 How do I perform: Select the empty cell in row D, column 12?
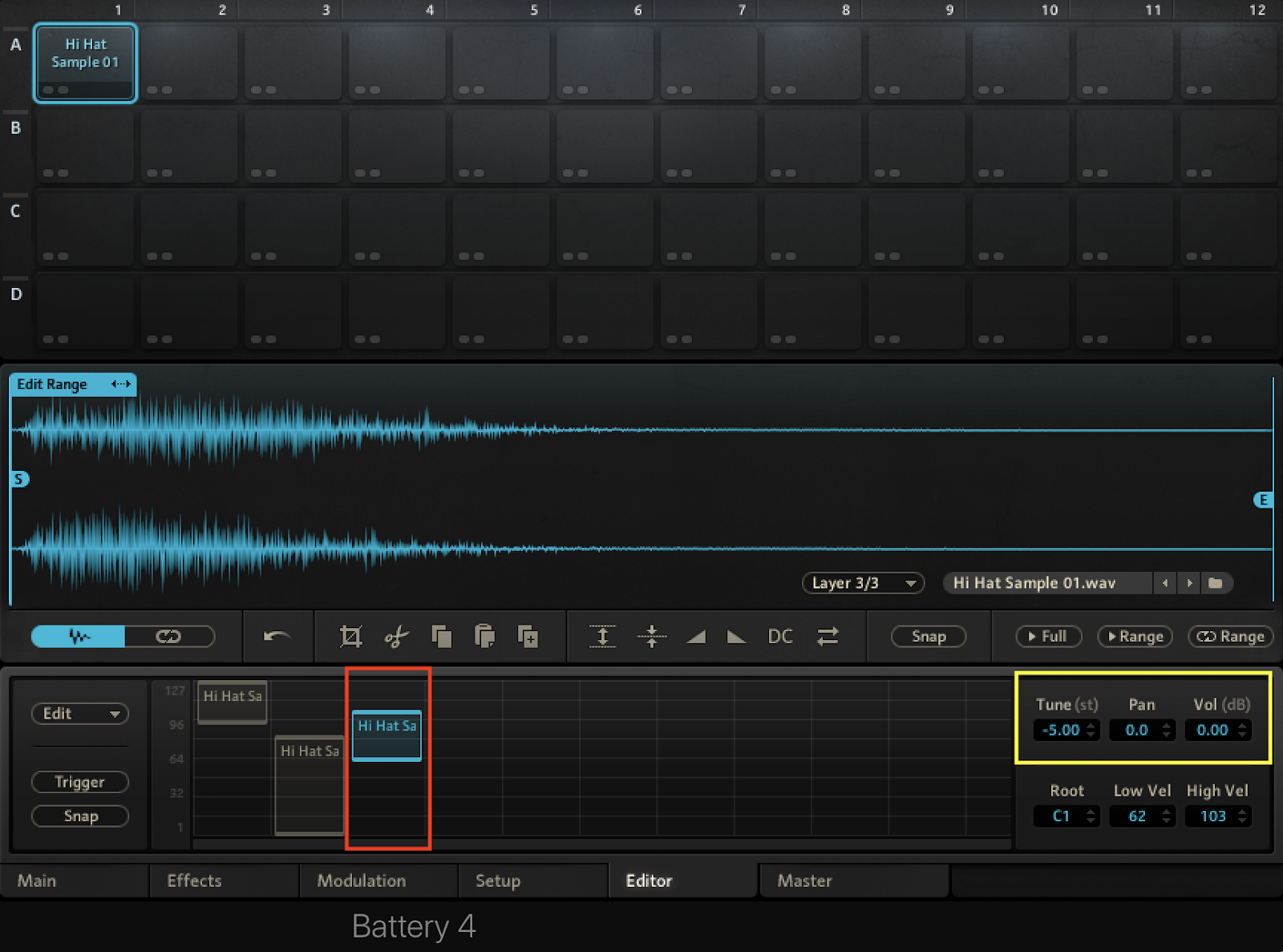tap(1228, 312)
